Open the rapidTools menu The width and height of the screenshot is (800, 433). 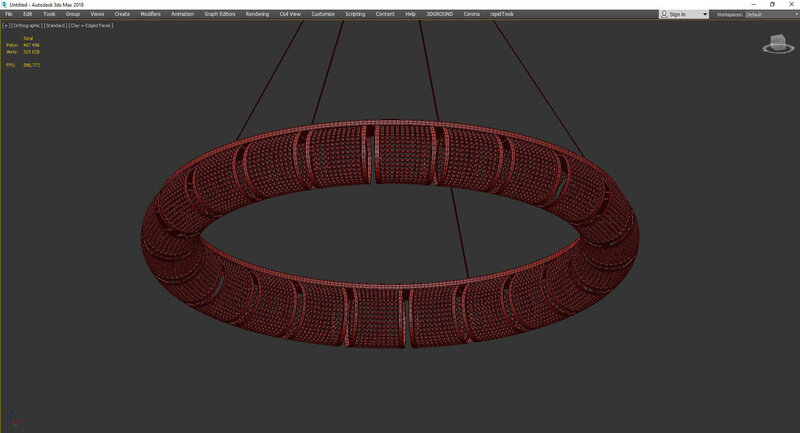click(x=502, y=15)
